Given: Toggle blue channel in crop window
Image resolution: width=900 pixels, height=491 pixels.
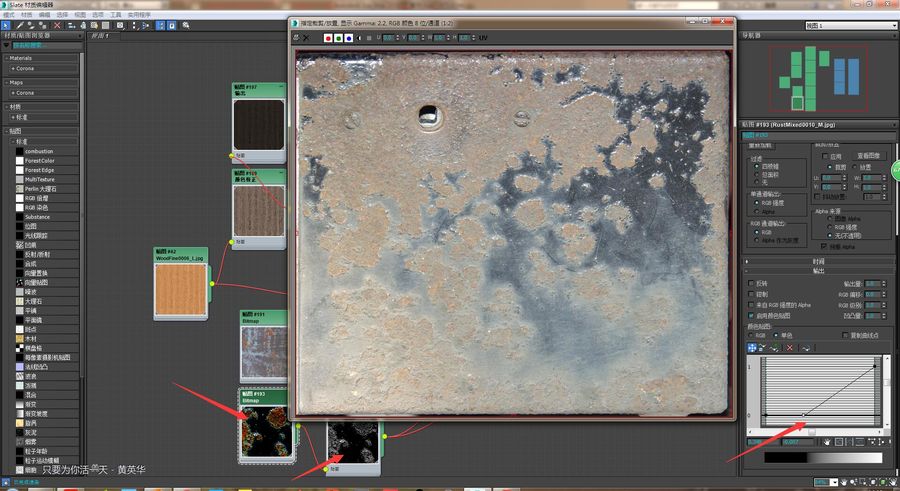Looking at the screenshot, I should pyautogui.click(x=348, y=38).
